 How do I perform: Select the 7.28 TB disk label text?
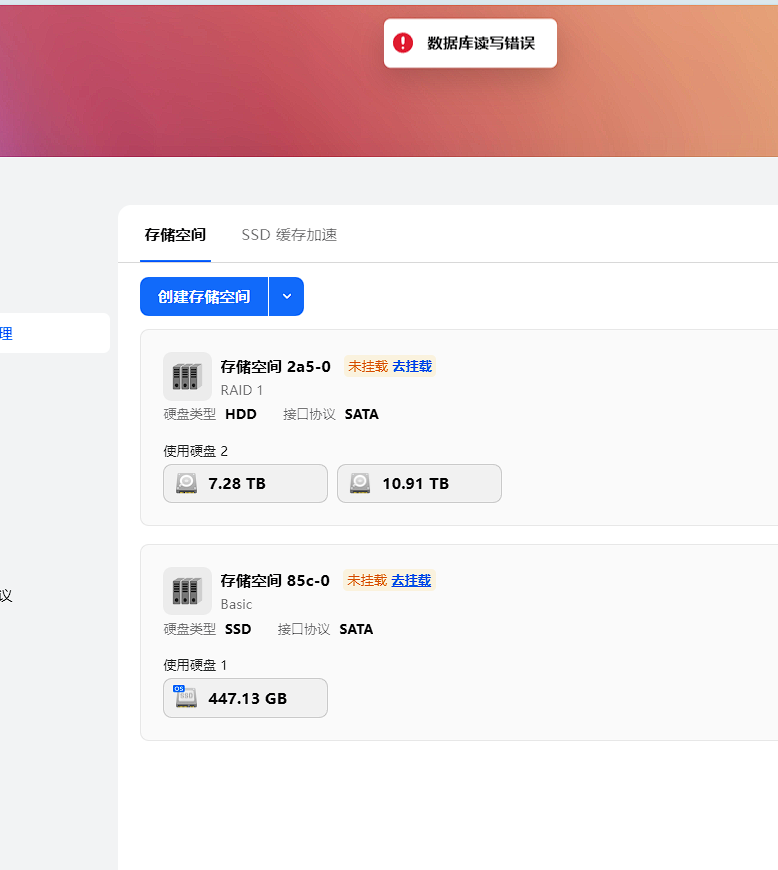click(x=237, y=484)
